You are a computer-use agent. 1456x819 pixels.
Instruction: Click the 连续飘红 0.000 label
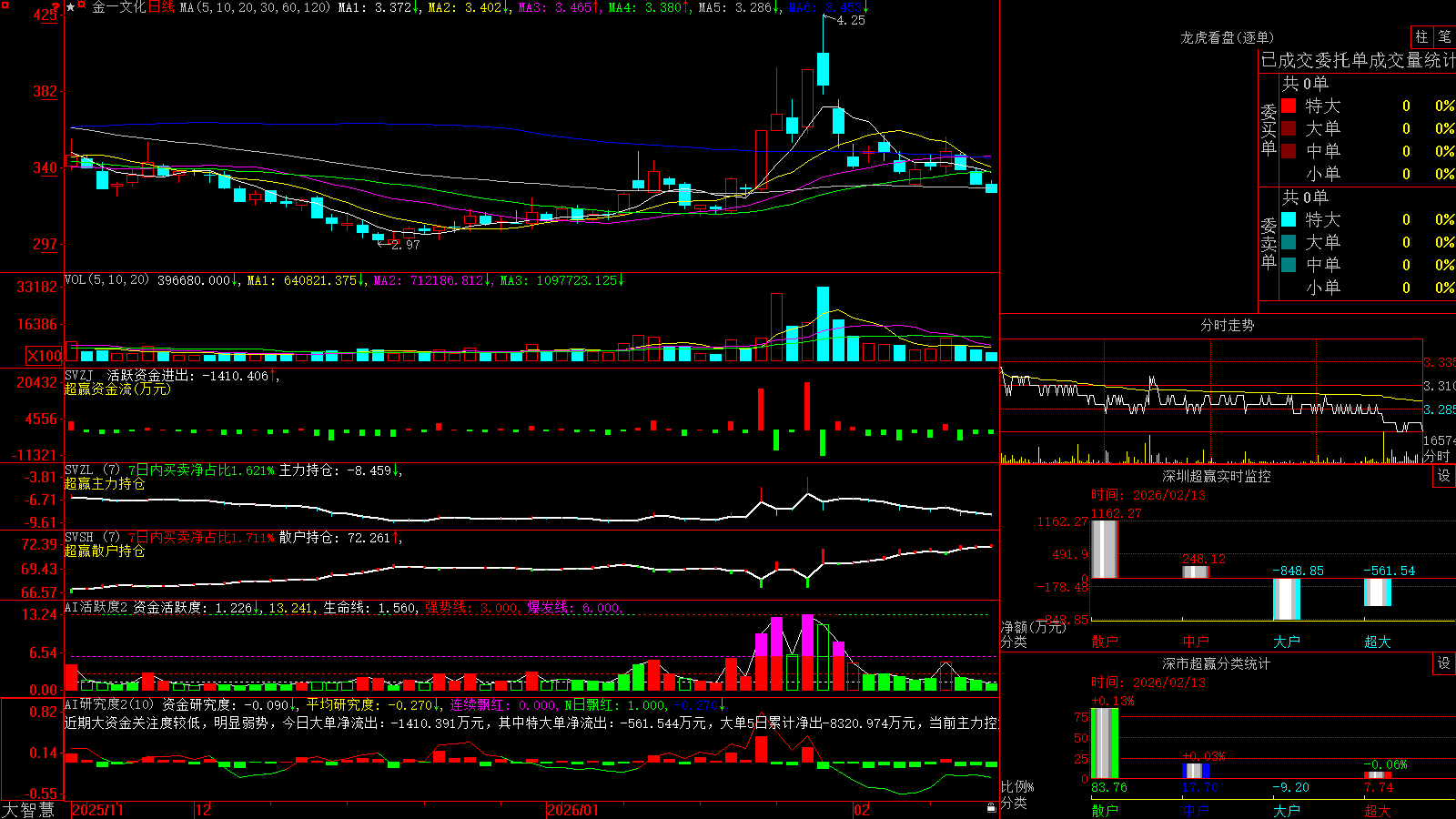[502, 705]
